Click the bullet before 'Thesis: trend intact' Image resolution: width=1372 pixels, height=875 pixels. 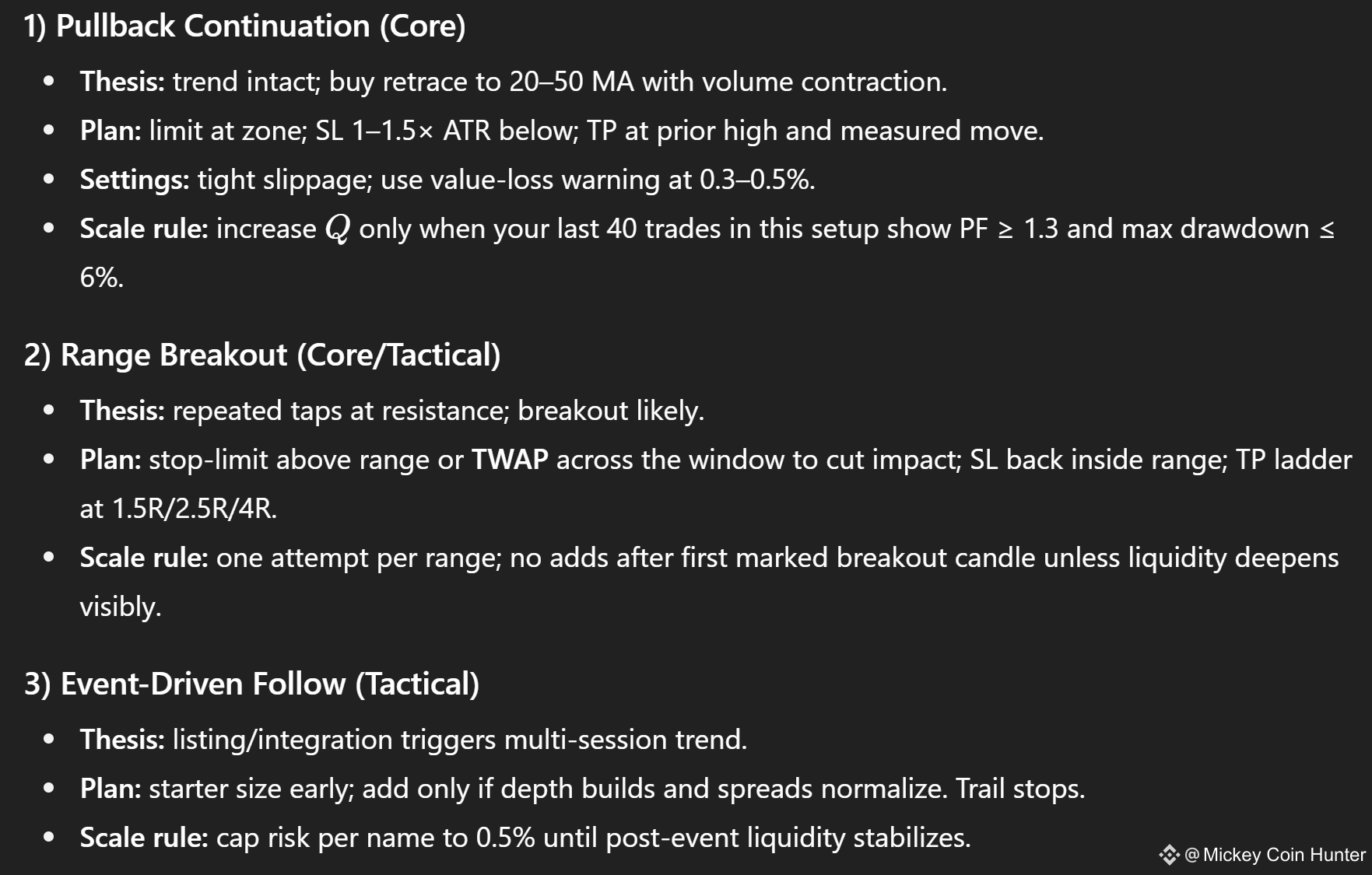[x=49, y=82]
